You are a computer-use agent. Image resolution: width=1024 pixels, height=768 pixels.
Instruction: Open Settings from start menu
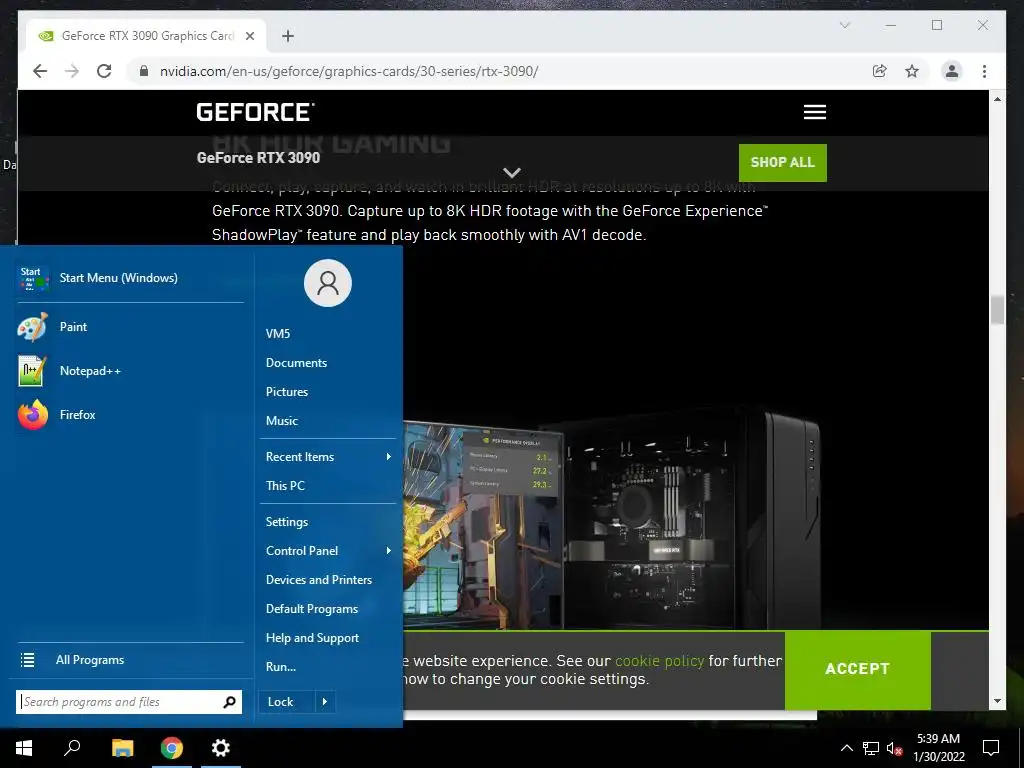[x=287, y=522]
